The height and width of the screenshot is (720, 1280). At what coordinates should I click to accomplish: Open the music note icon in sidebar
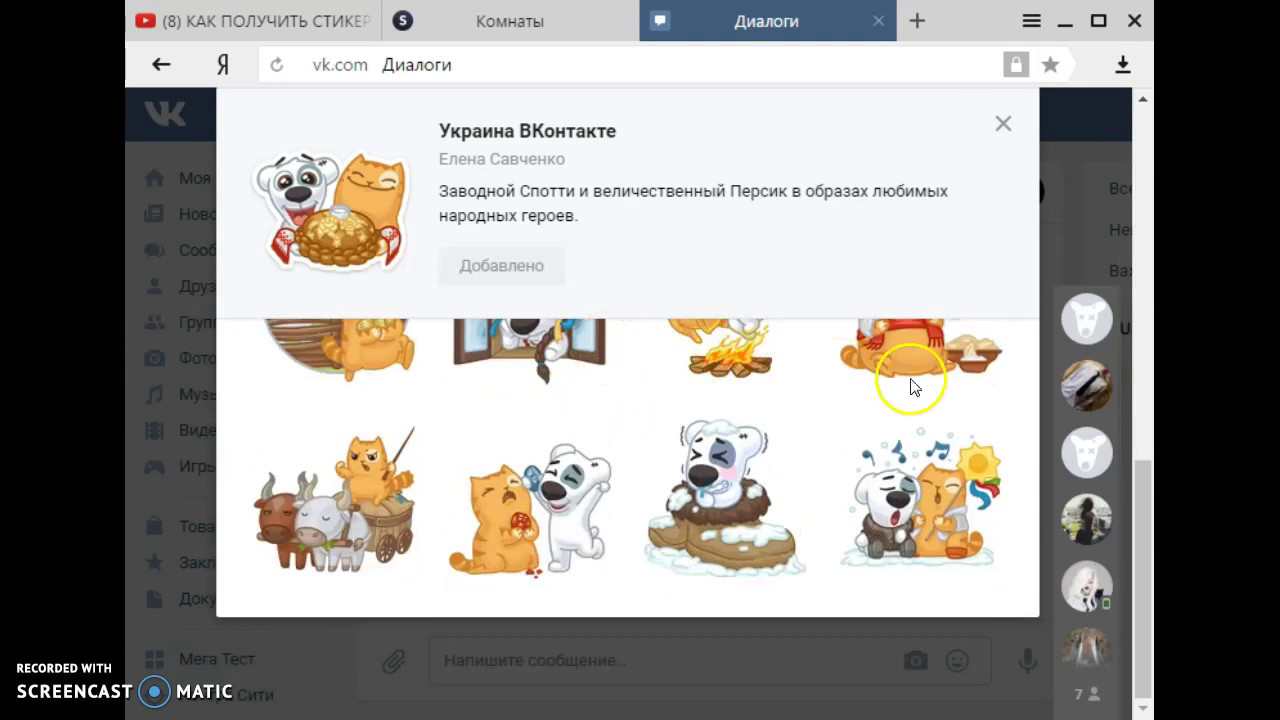click(154, 394)
